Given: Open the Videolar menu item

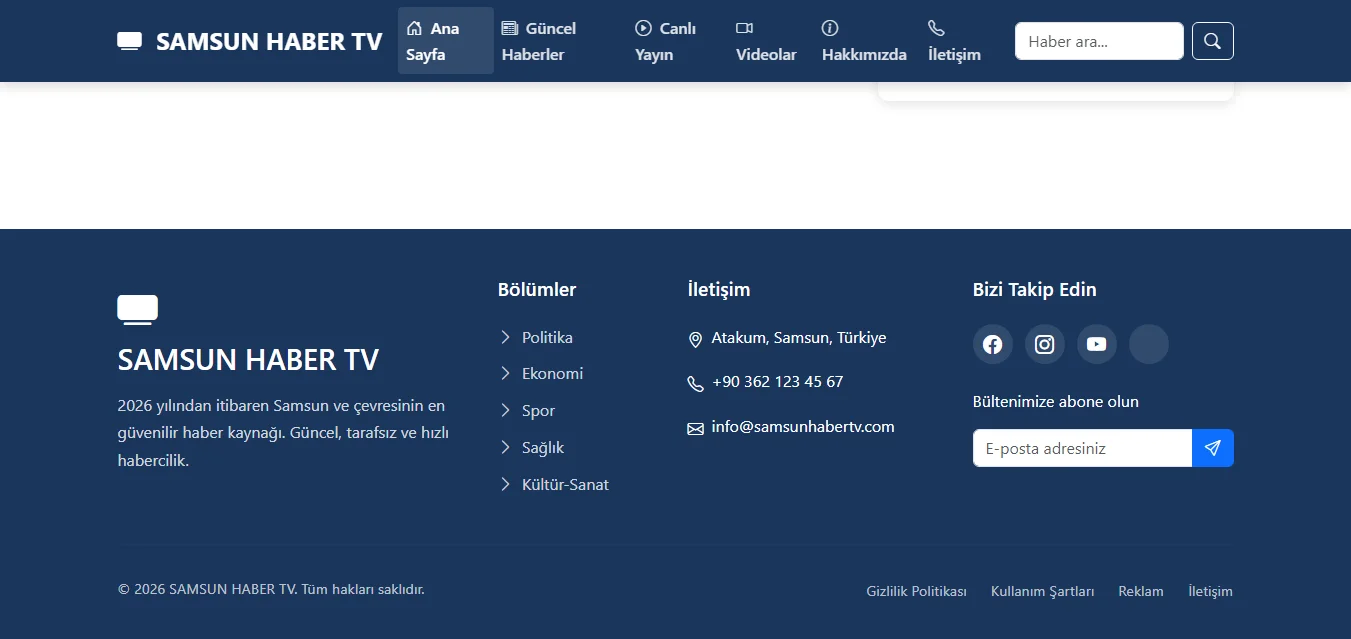Looking at the screenshot, I should [766, 41].
